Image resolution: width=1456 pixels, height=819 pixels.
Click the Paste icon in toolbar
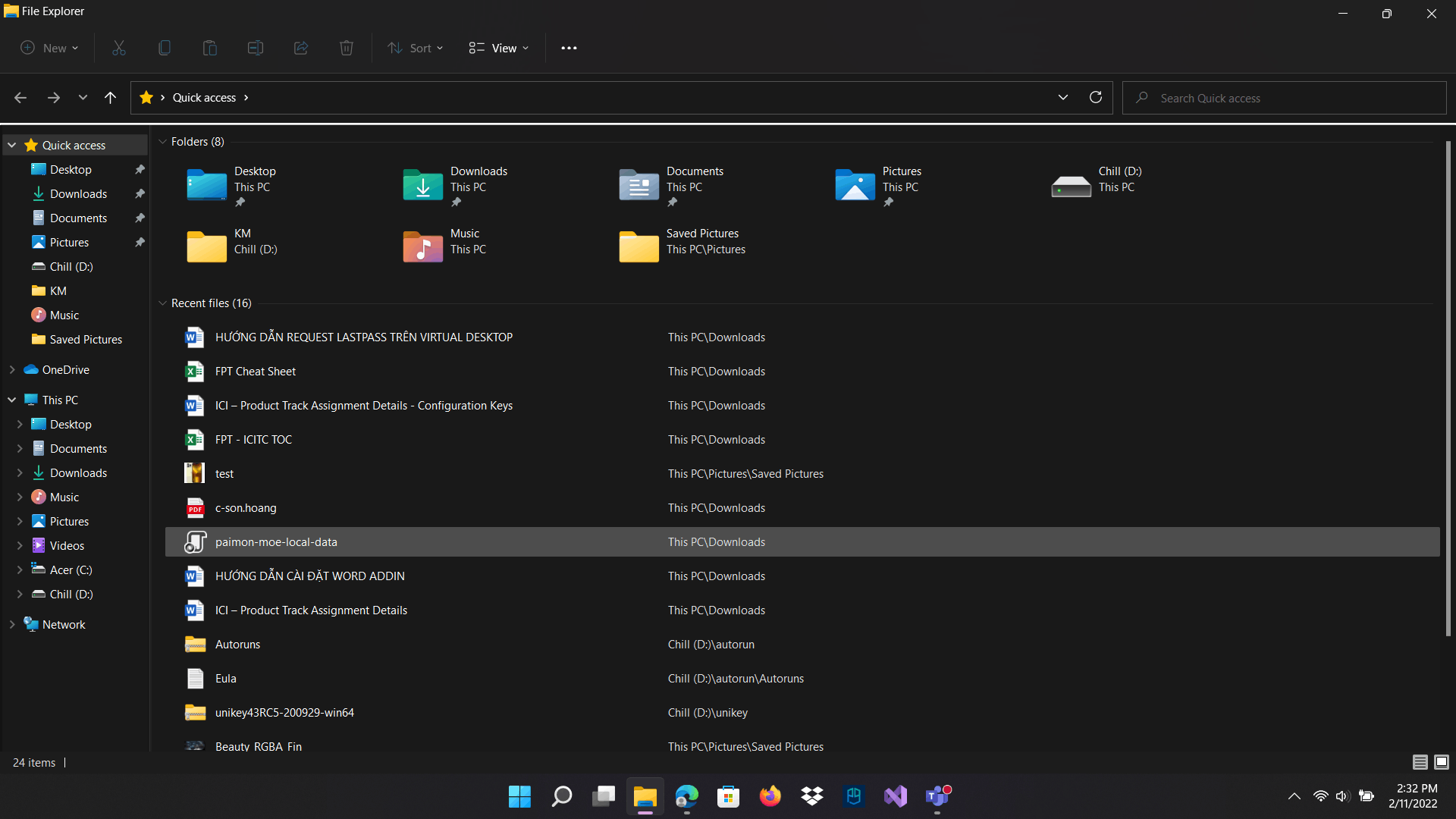click(x=209, y=48)
